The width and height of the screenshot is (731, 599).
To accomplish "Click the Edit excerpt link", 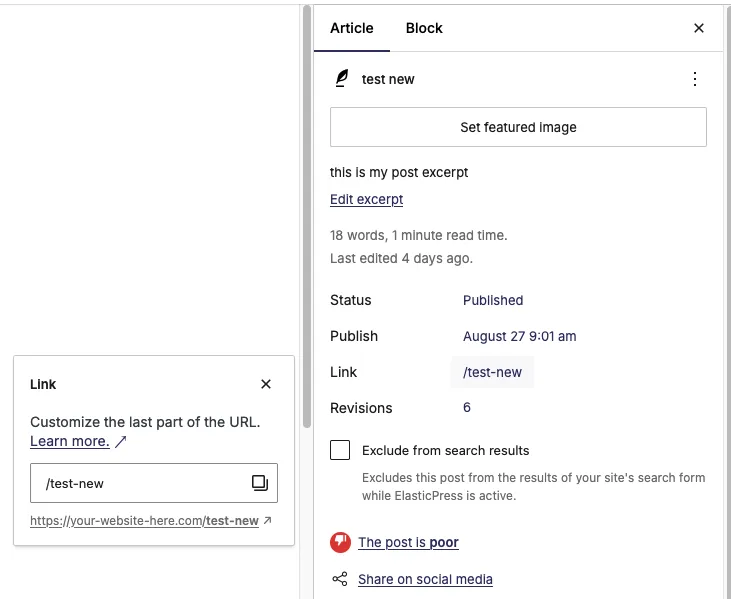I will (366, 200).
